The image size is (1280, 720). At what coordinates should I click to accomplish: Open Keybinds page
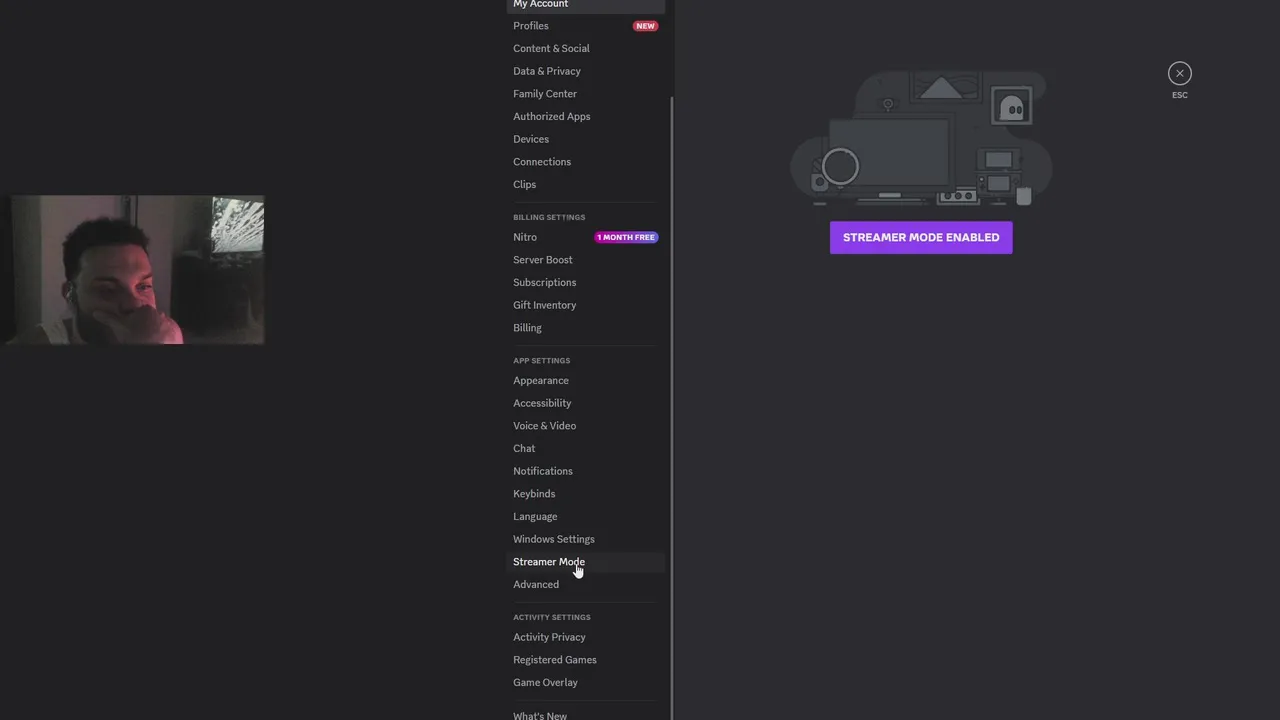pos(585,494)
